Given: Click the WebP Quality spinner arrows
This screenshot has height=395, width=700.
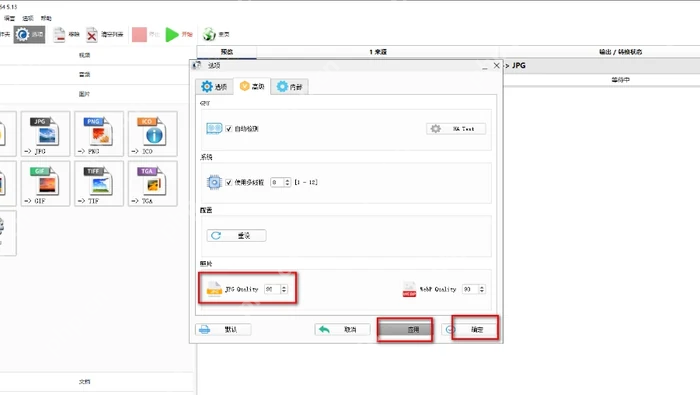Looking at the screenshot, I should click(x=482, y=289).
